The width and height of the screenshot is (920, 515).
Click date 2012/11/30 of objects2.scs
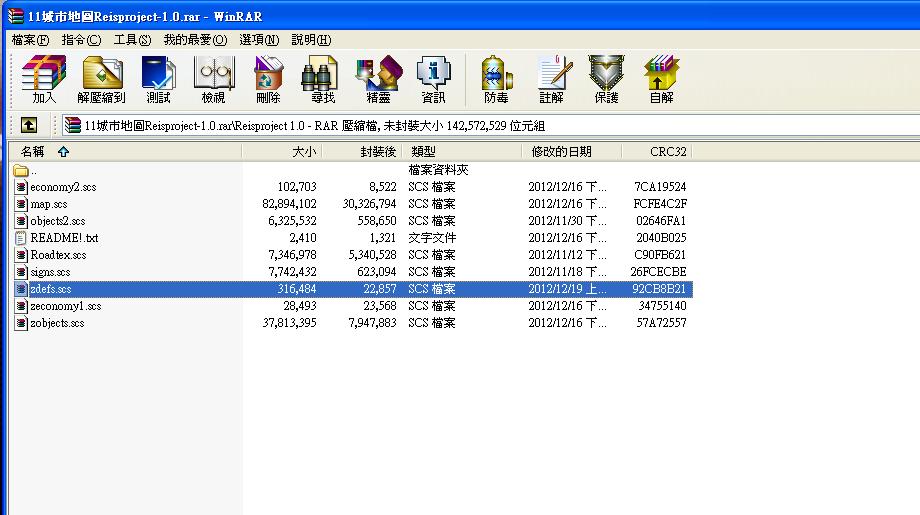point(567,221)
